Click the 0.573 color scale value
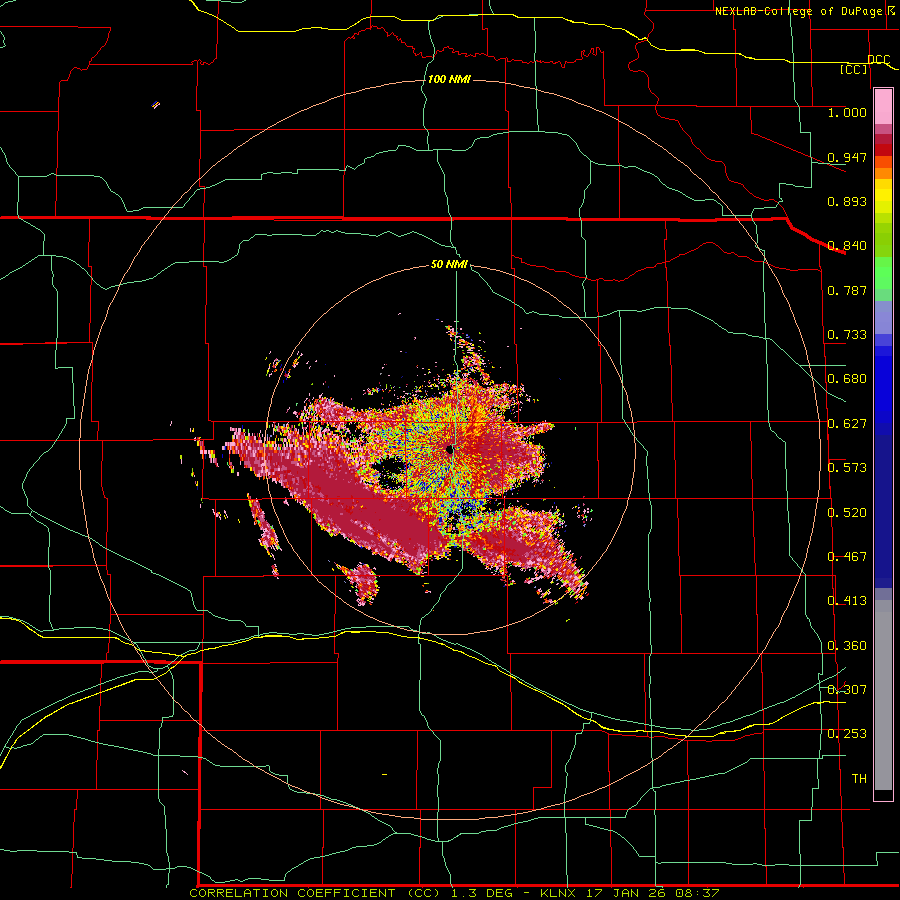The image size is (900, 900). (847, 468)
